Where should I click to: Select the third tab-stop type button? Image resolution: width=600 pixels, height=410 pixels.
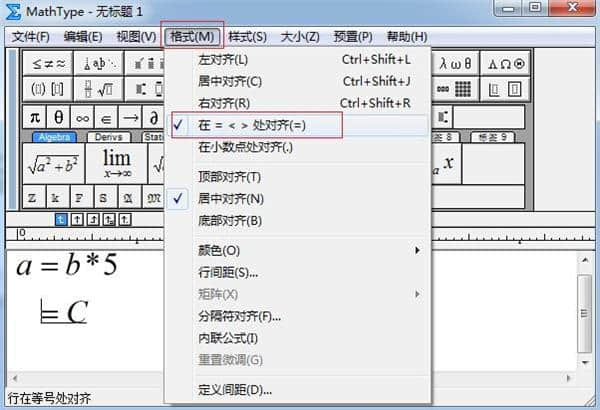[93, 219]
